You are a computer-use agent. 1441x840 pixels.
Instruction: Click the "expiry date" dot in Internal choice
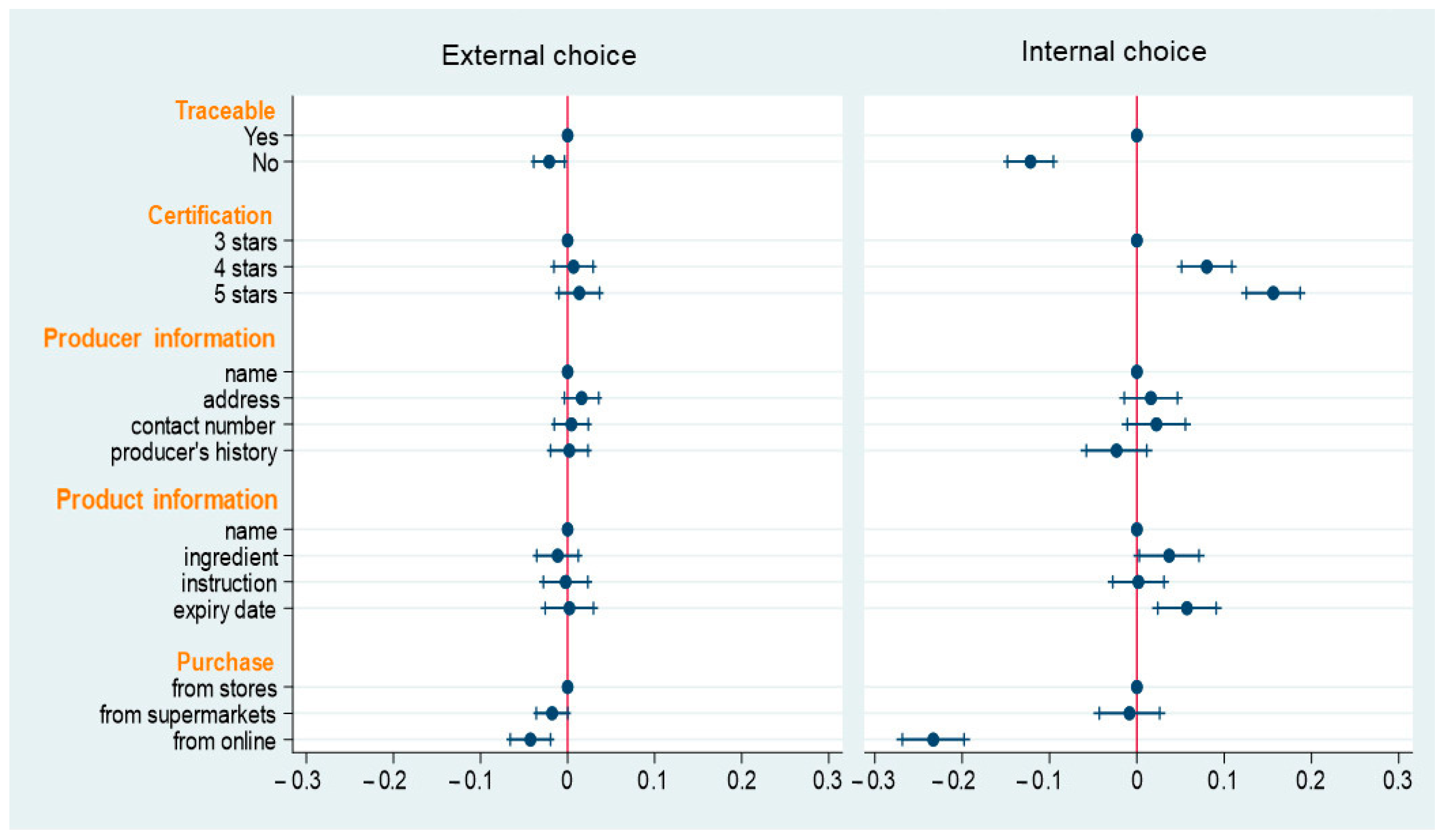tap(1186, 608)
